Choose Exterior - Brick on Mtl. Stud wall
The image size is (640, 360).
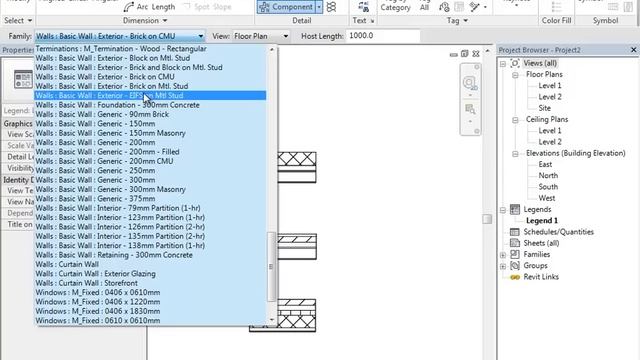pos(150,86)
